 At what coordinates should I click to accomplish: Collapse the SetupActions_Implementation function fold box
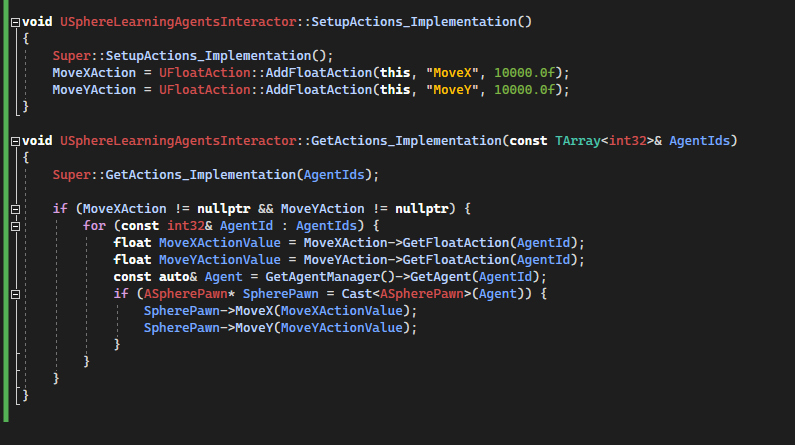click(15, 22)
